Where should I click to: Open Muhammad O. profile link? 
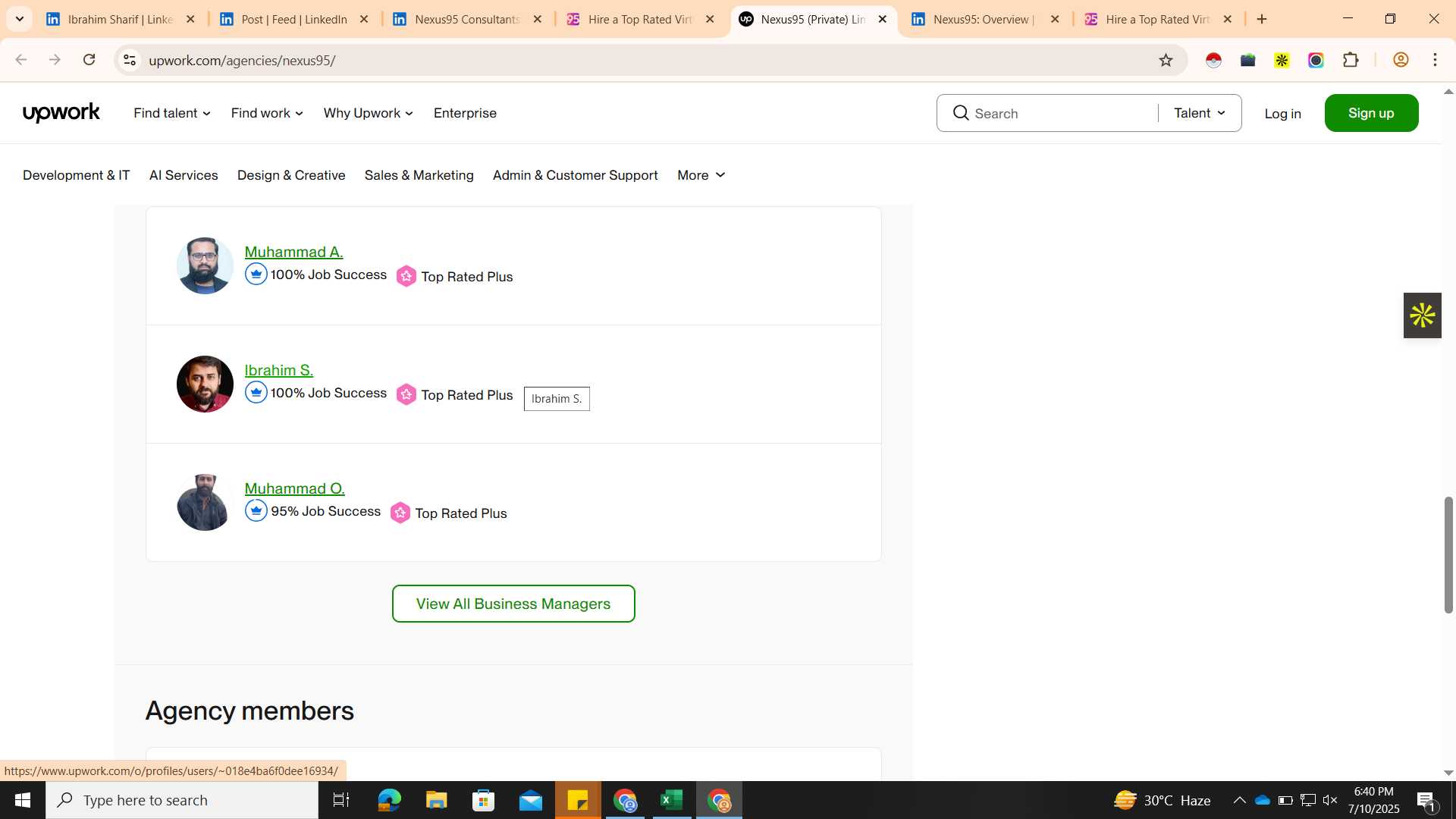(x=294, y=488)
